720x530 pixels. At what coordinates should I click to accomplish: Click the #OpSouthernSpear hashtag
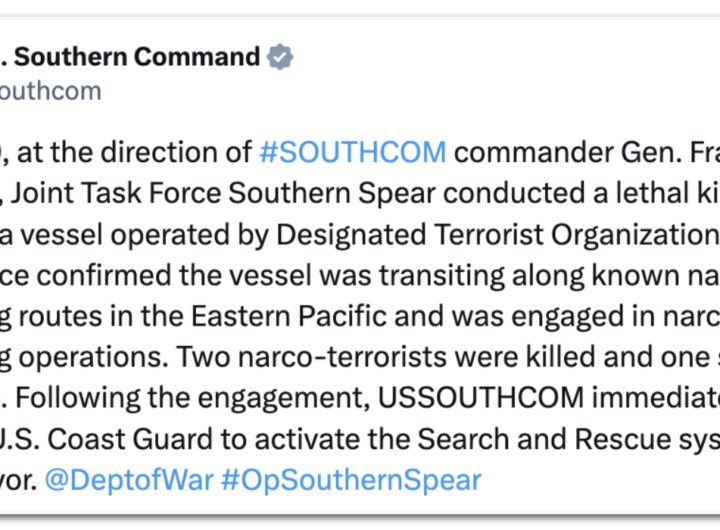click(351, 479)
